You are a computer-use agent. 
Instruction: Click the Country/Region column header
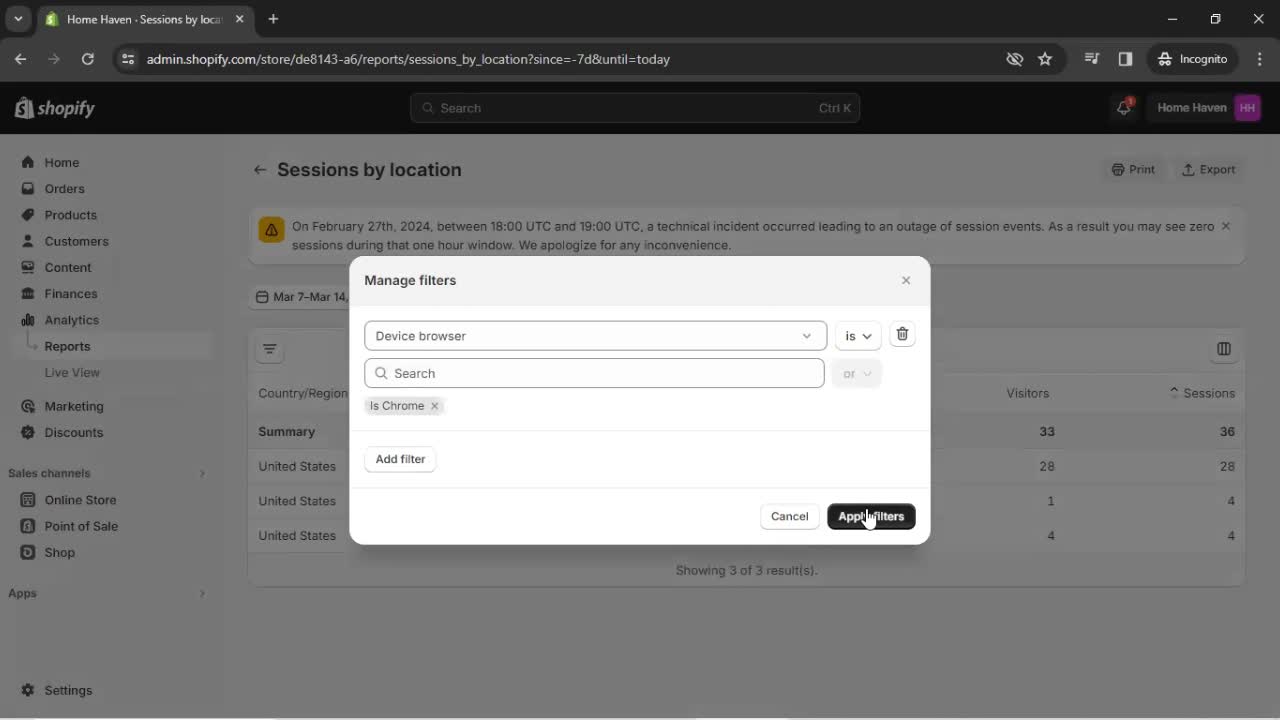tap(303, 393)
